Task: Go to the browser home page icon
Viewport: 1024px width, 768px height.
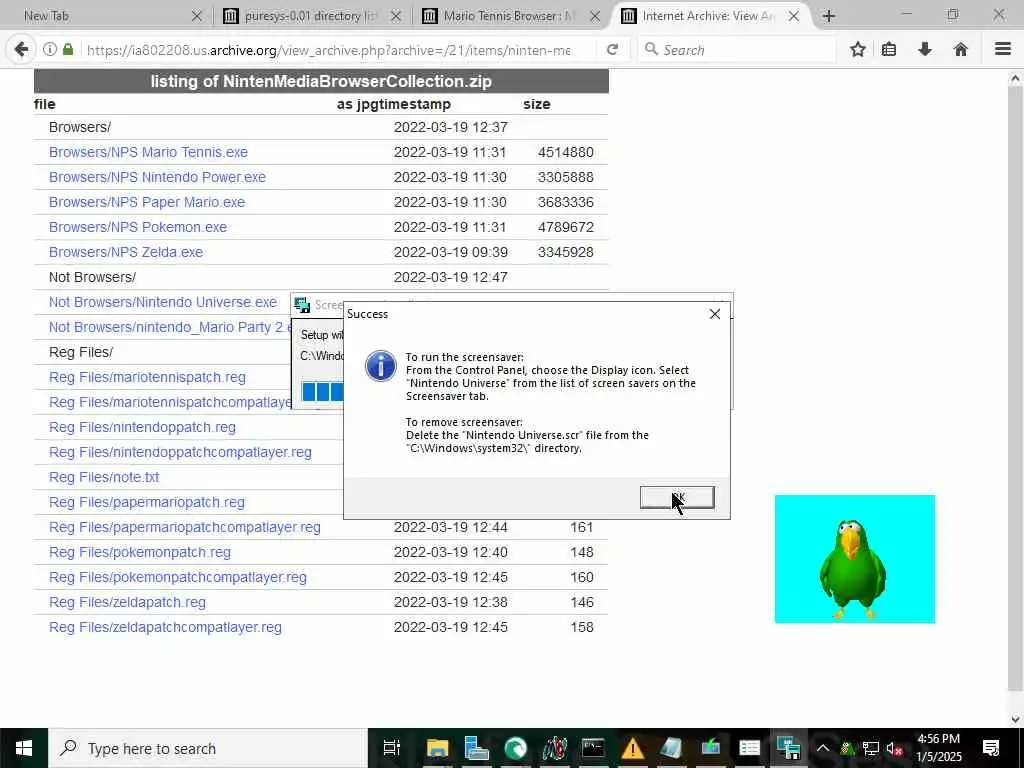Action: [x=960, y=49]
